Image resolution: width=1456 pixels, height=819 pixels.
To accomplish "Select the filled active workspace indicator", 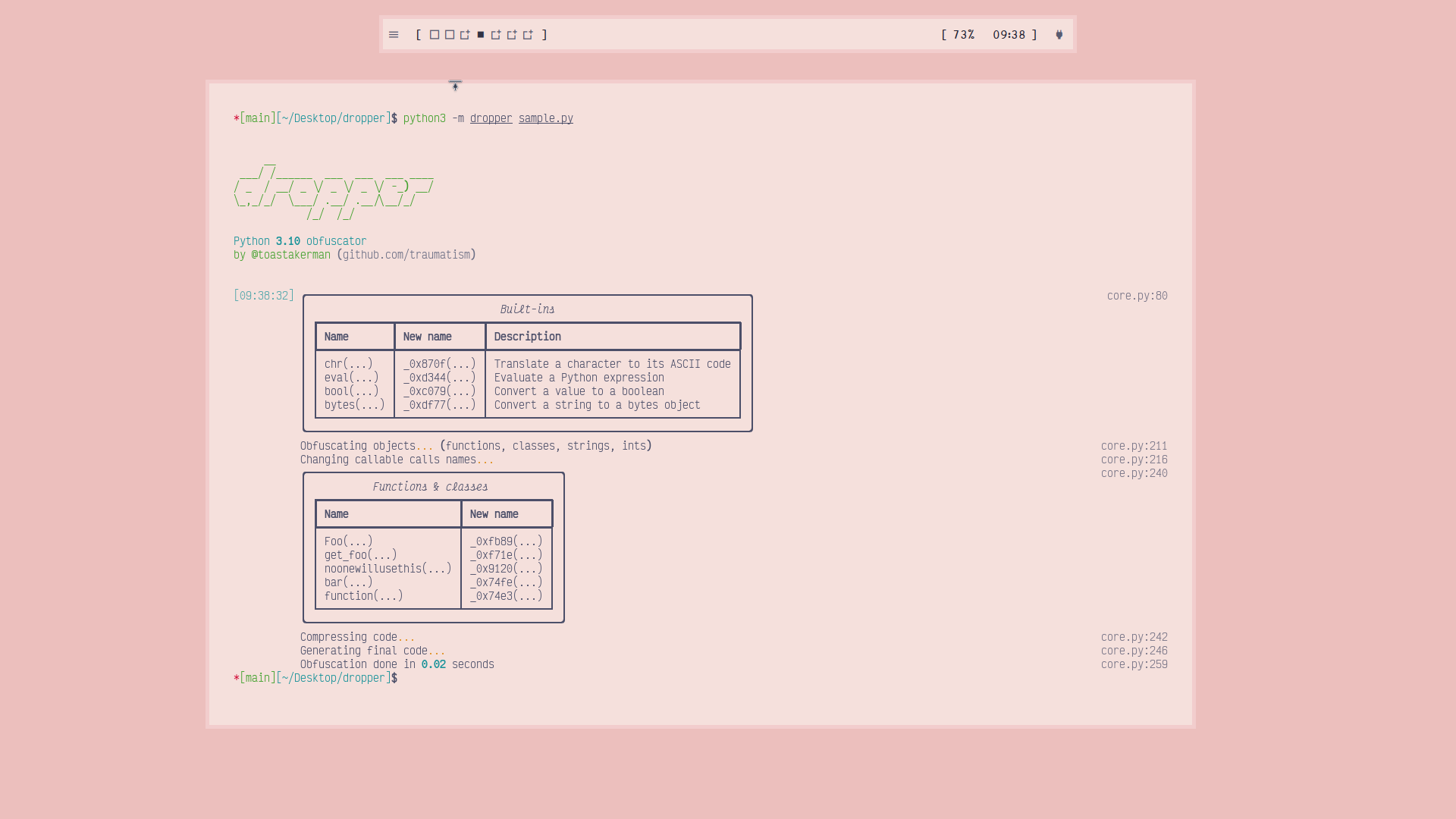I will coord(481,35).
